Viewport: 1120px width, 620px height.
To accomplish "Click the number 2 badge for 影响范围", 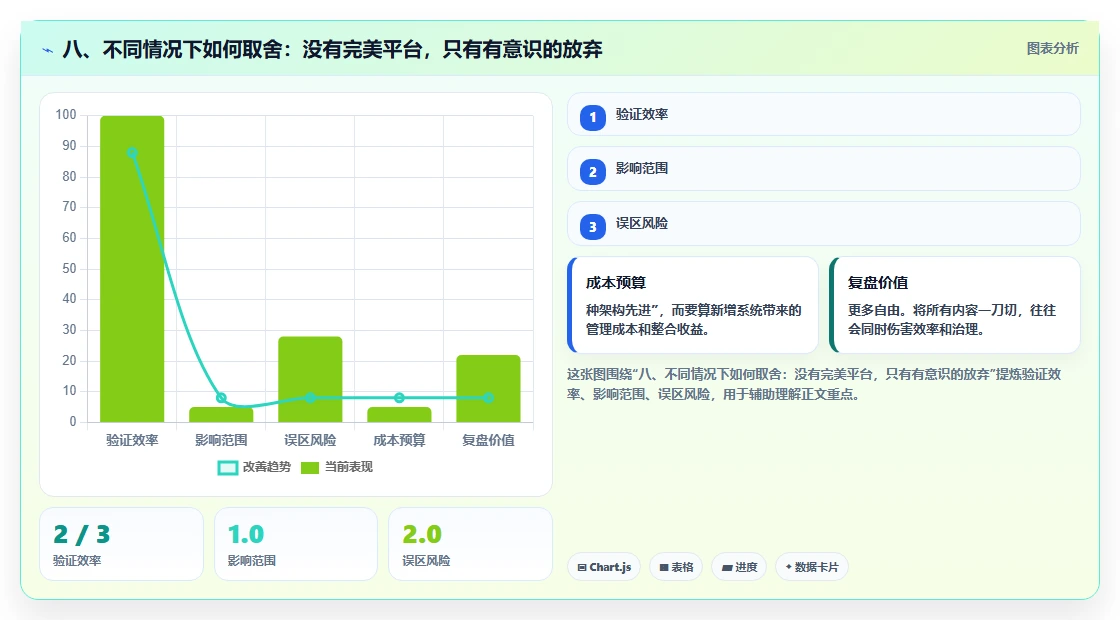I will [593, 171].
